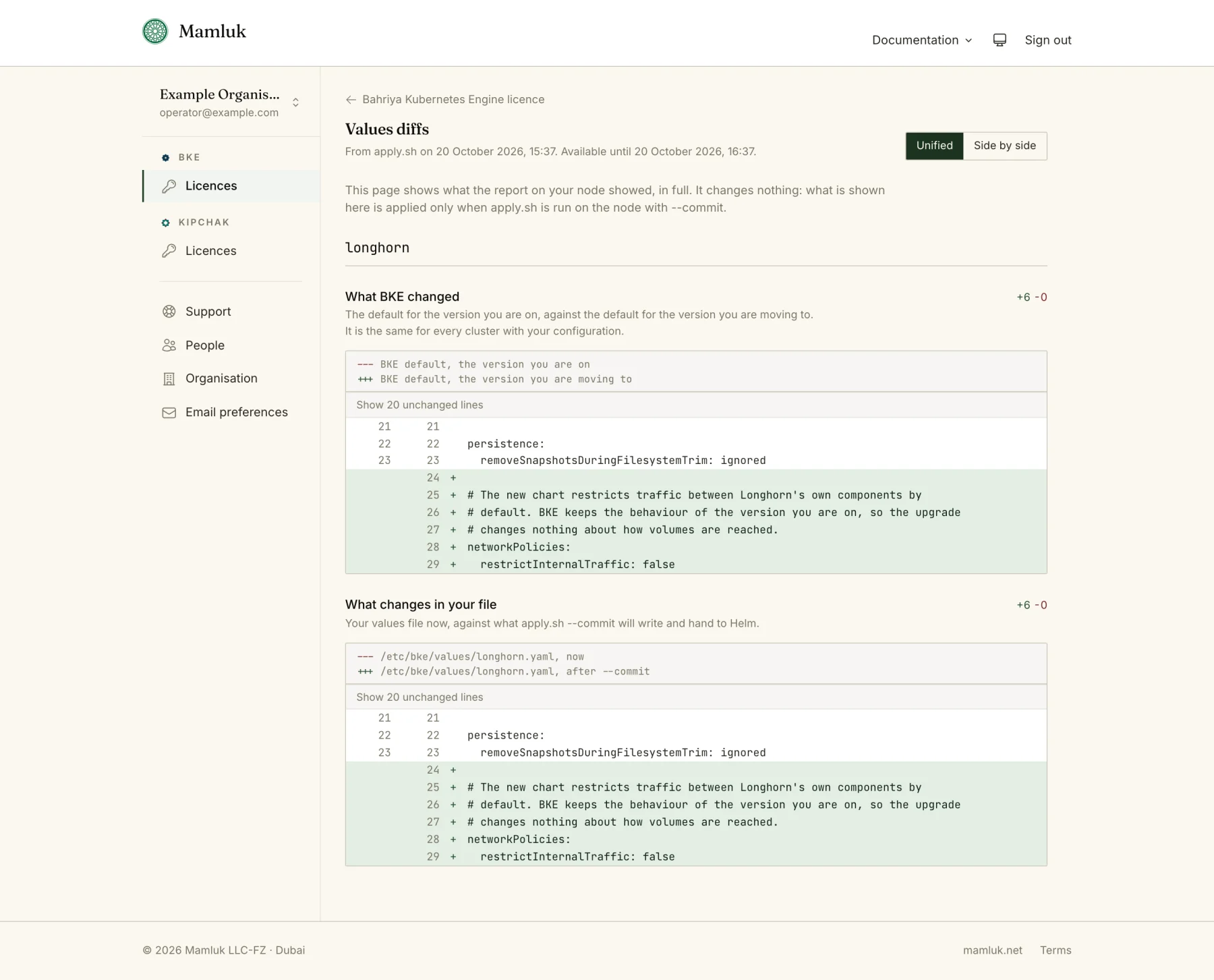Expand 20 unchanged lines in BKE diff
This screenshot has width=1214, height=980.
pyautogui.click(x=696, y=405)
